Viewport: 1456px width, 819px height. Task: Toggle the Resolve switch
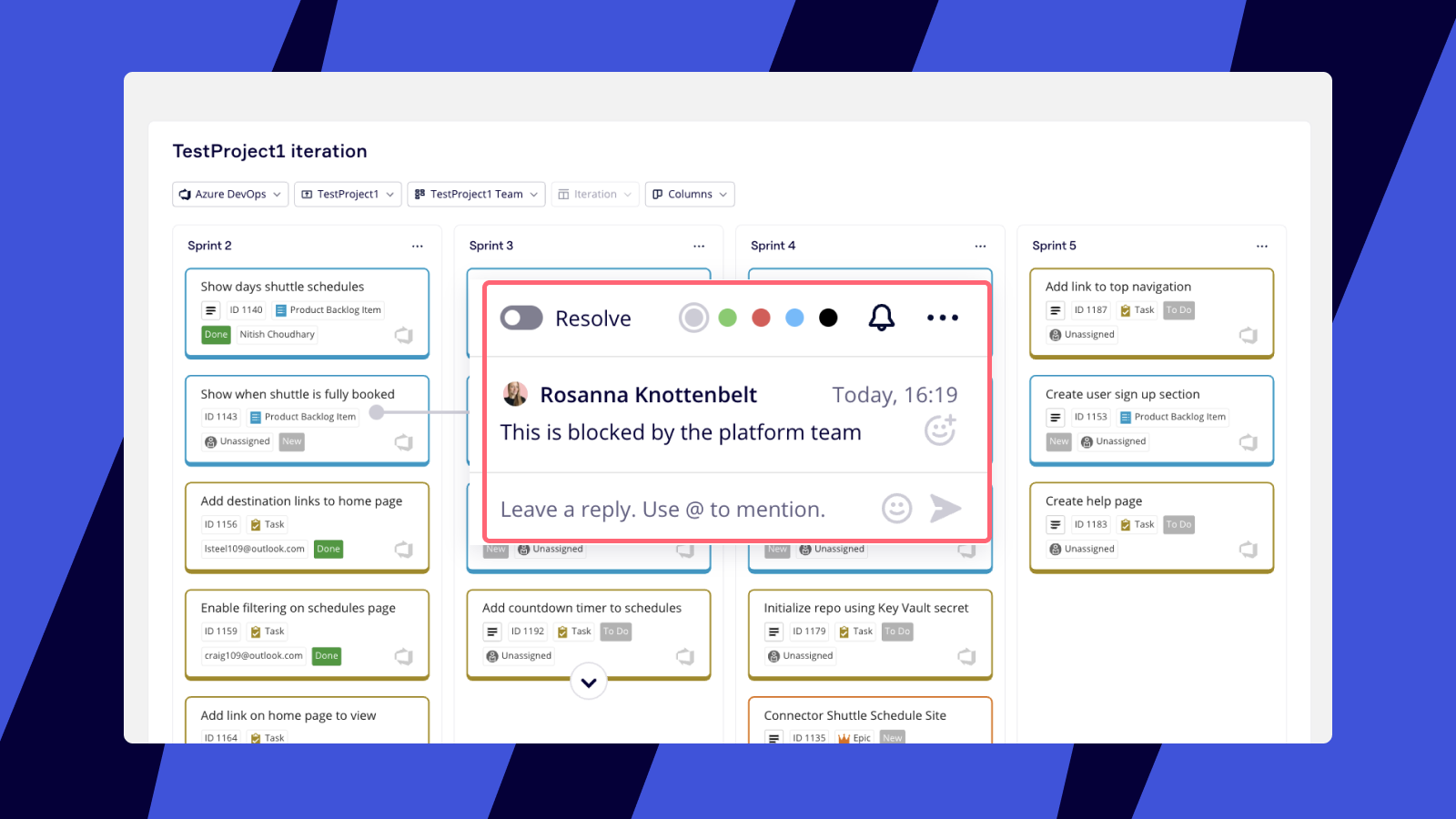click(x=521, y=318)
